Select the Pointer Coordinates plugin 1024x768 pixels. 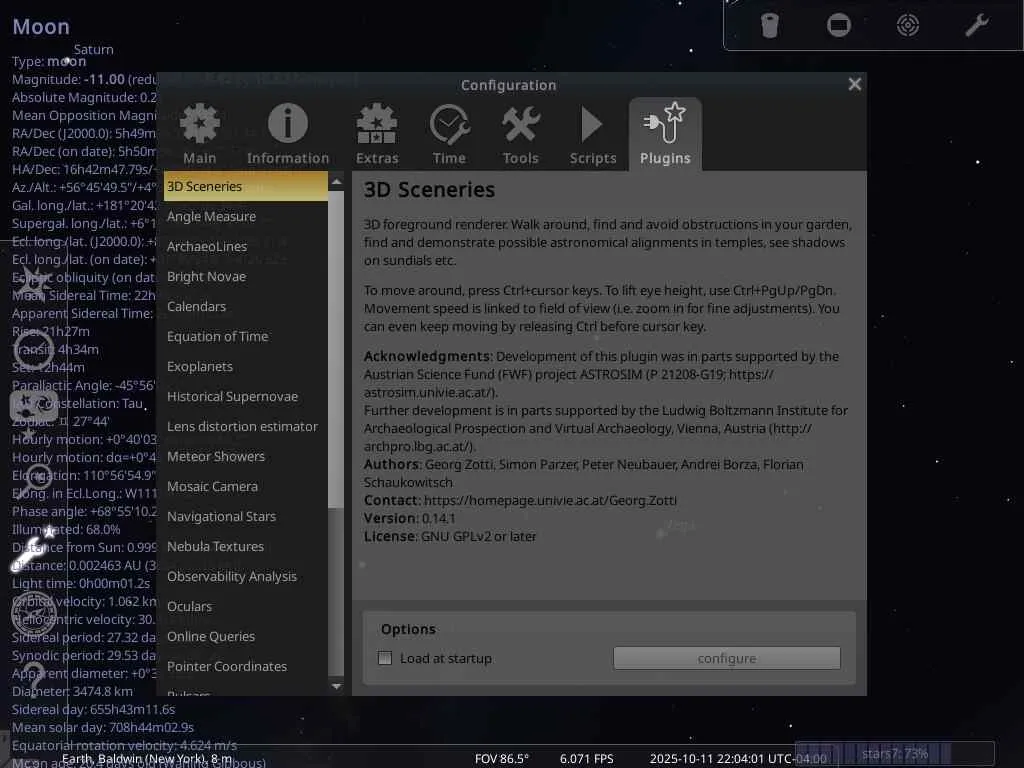tap(246, 667)
